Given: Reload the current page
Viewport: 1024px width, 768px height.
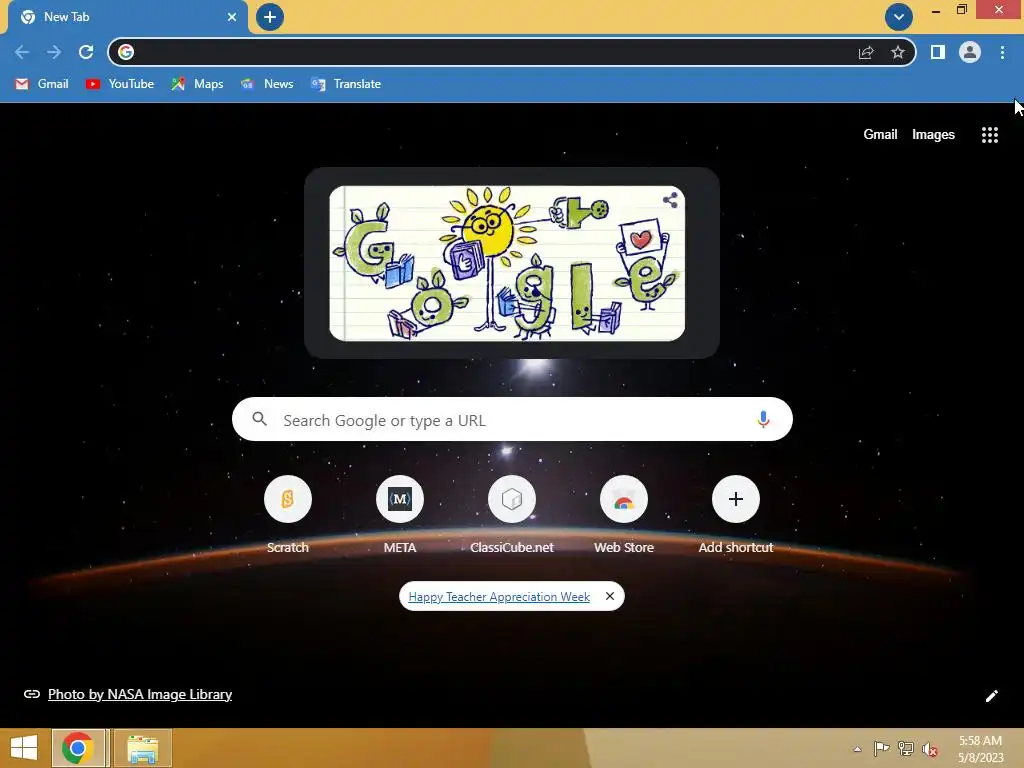Looking at the screenshot, I should [86, 52].
